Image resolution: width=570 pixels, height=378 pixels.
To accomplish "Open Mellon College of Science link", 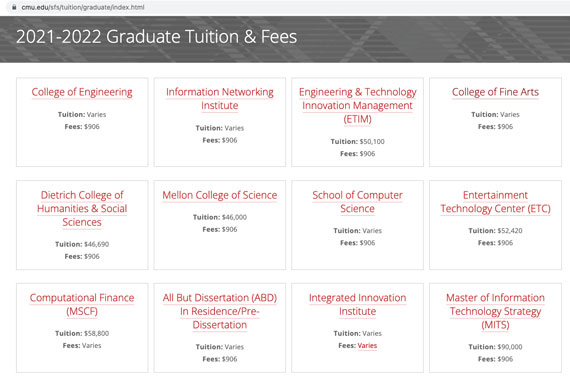I will coord(220,195).
